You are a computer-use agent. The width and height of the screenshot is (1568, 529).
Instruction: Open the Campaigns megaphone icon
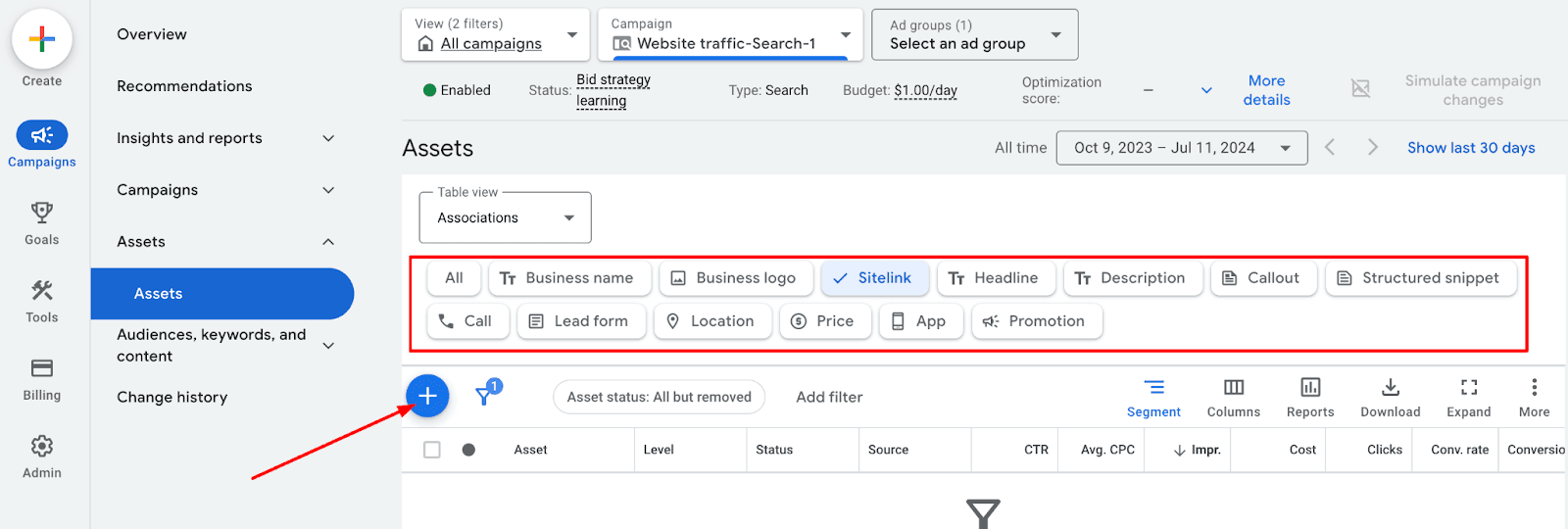41,135
